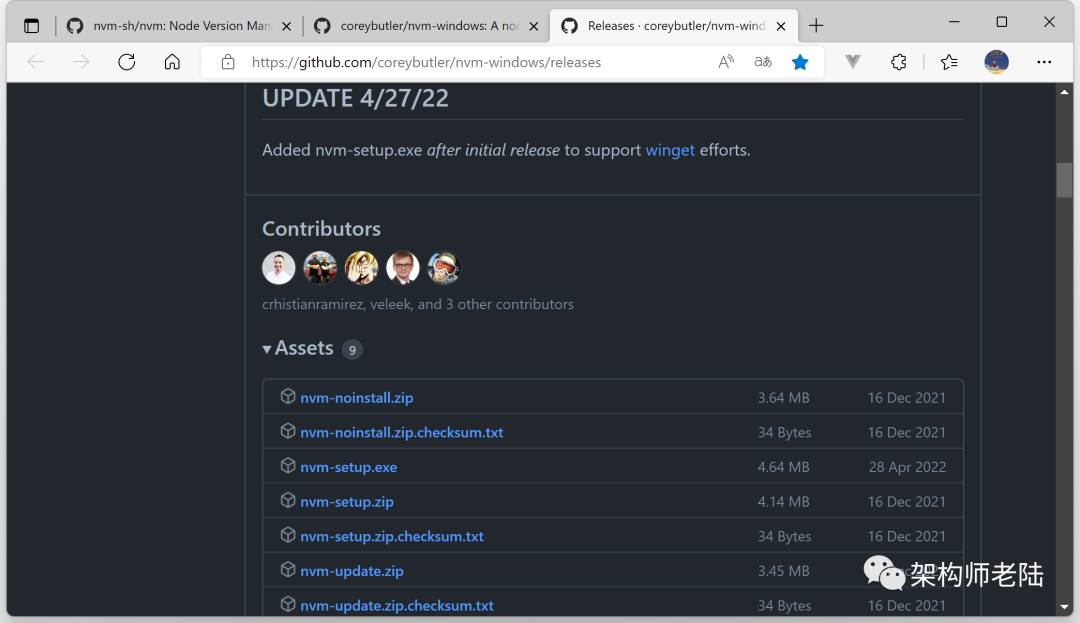The height and width of the screenshot is (623, 1080).
Task: Click the 28 Apr 2022 date
Action: point(907,467)
